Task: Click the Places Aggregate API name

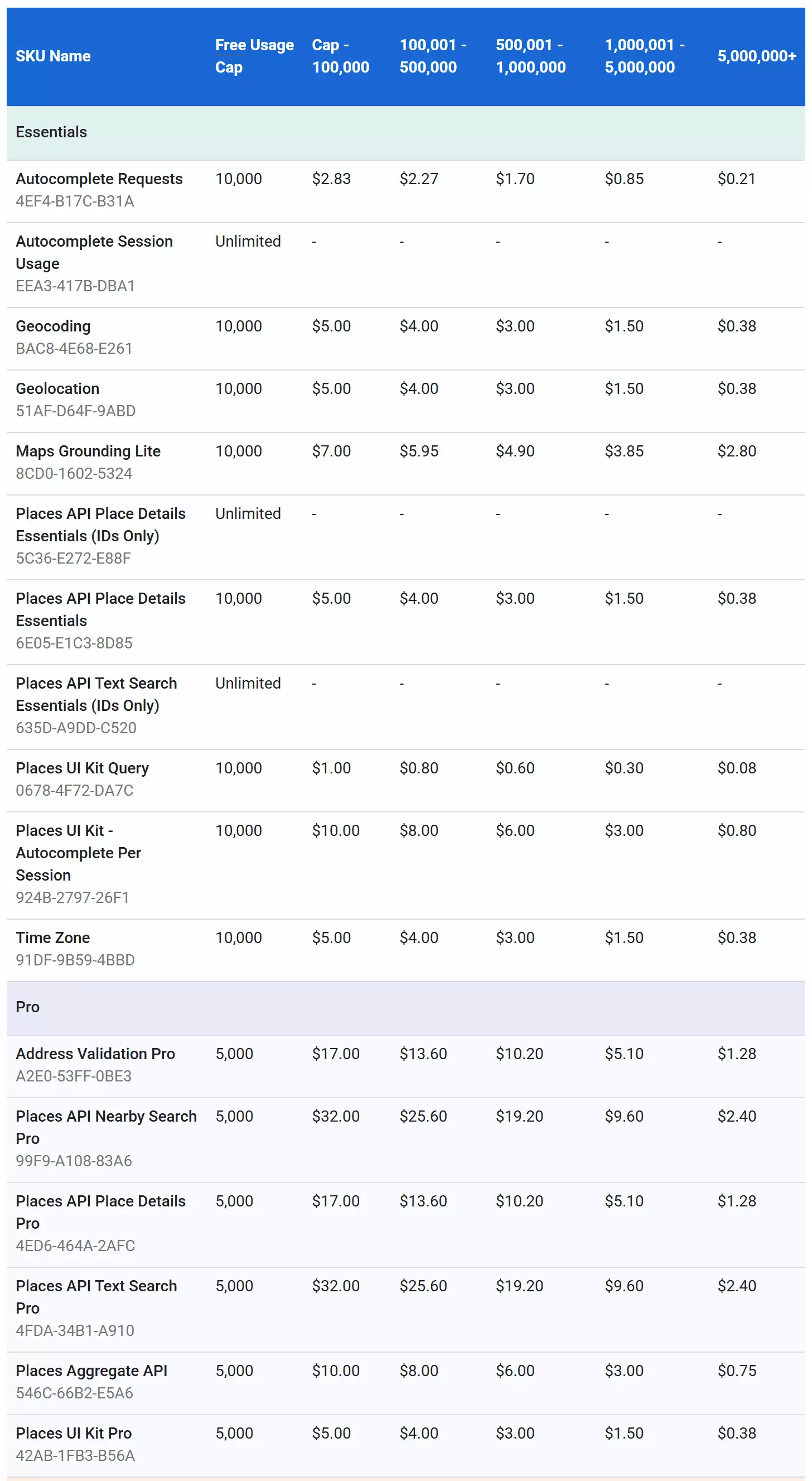Action: tap(91, 1371)
